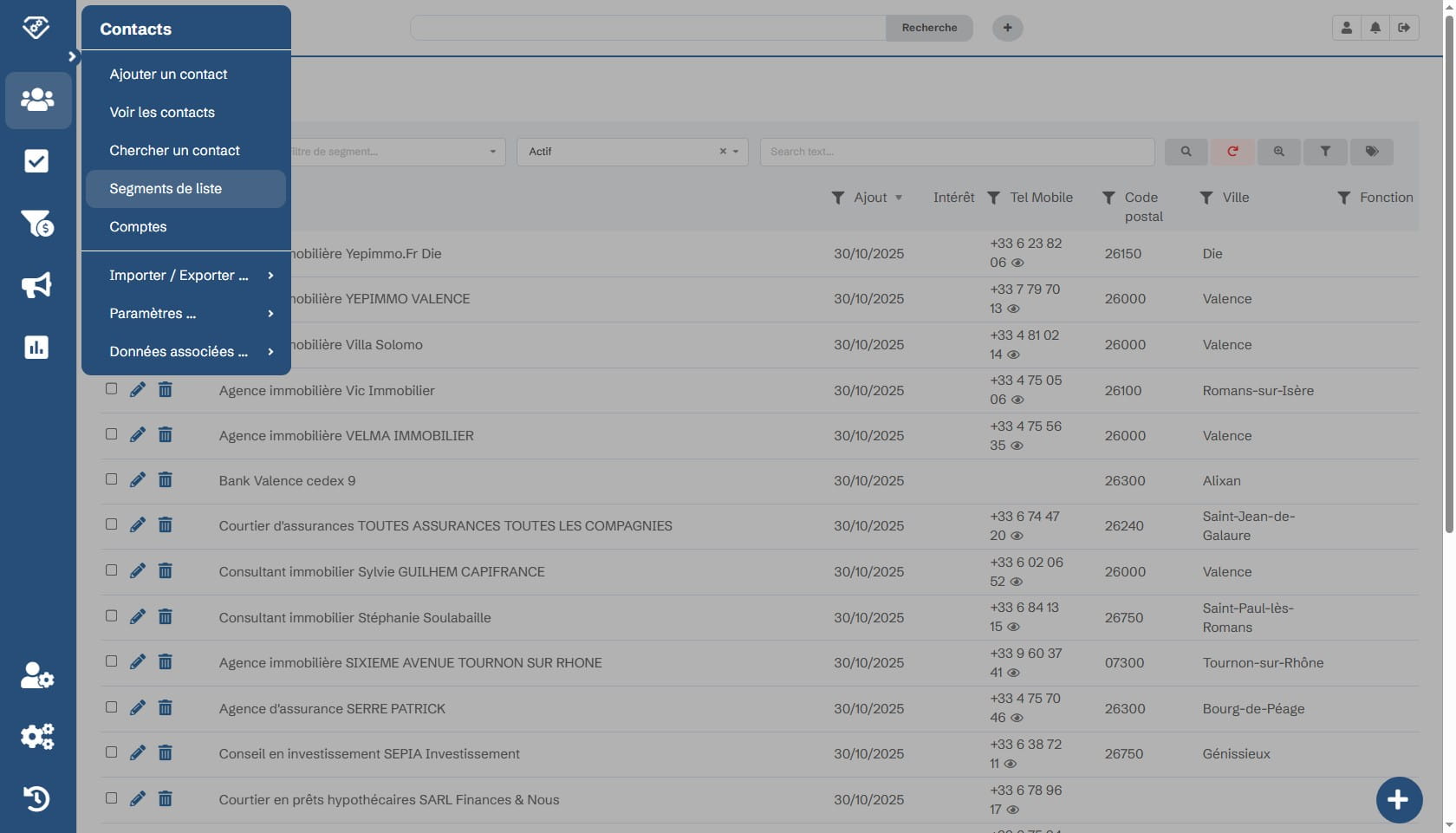The width and height of the screenshot is (1456, 833).
Task: Choose Voir les contacts from the menu
Action: (x=162, y=112)
